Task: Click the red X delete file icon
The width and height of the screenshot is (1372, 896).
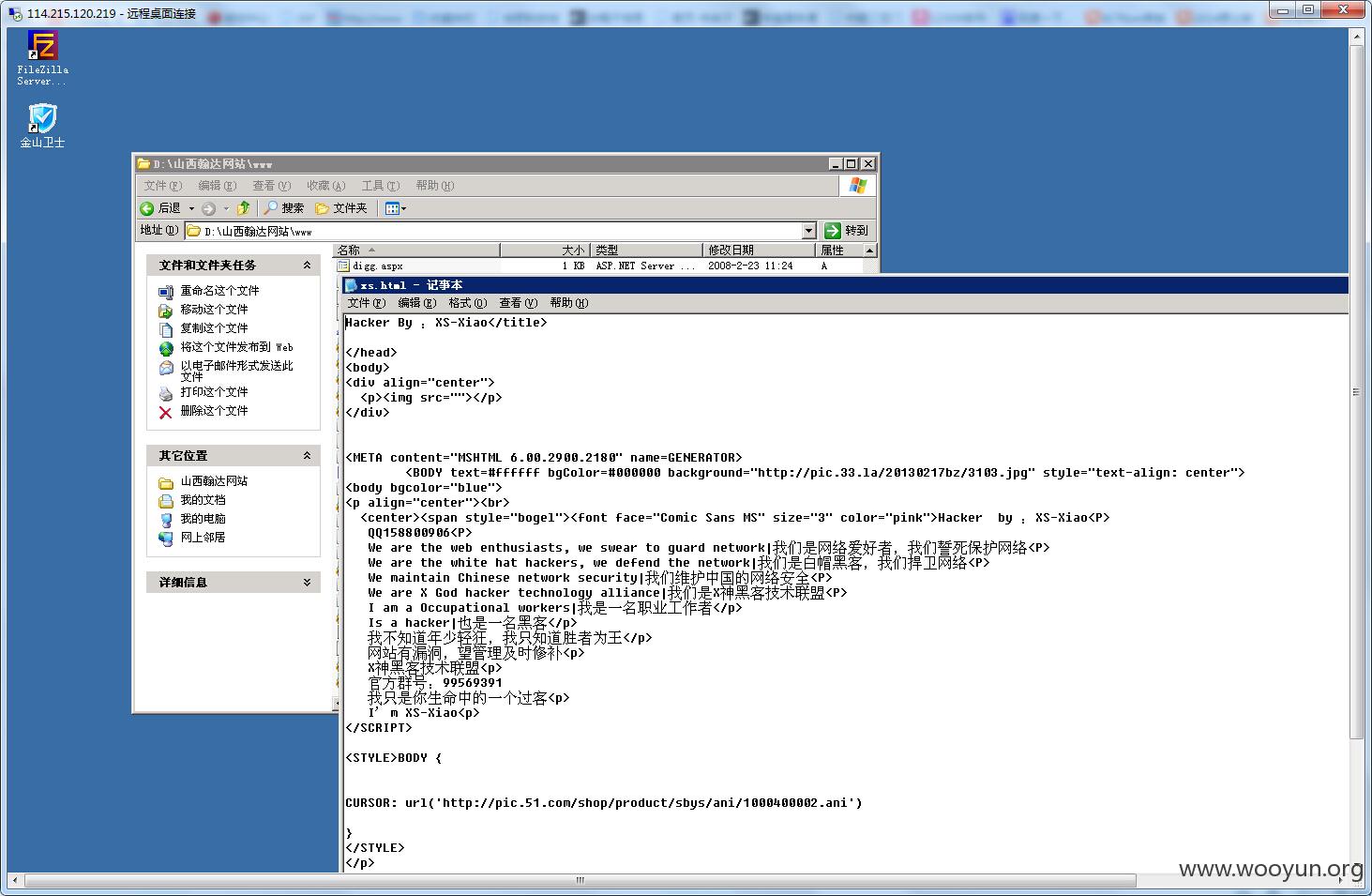Action: point(166,412)
